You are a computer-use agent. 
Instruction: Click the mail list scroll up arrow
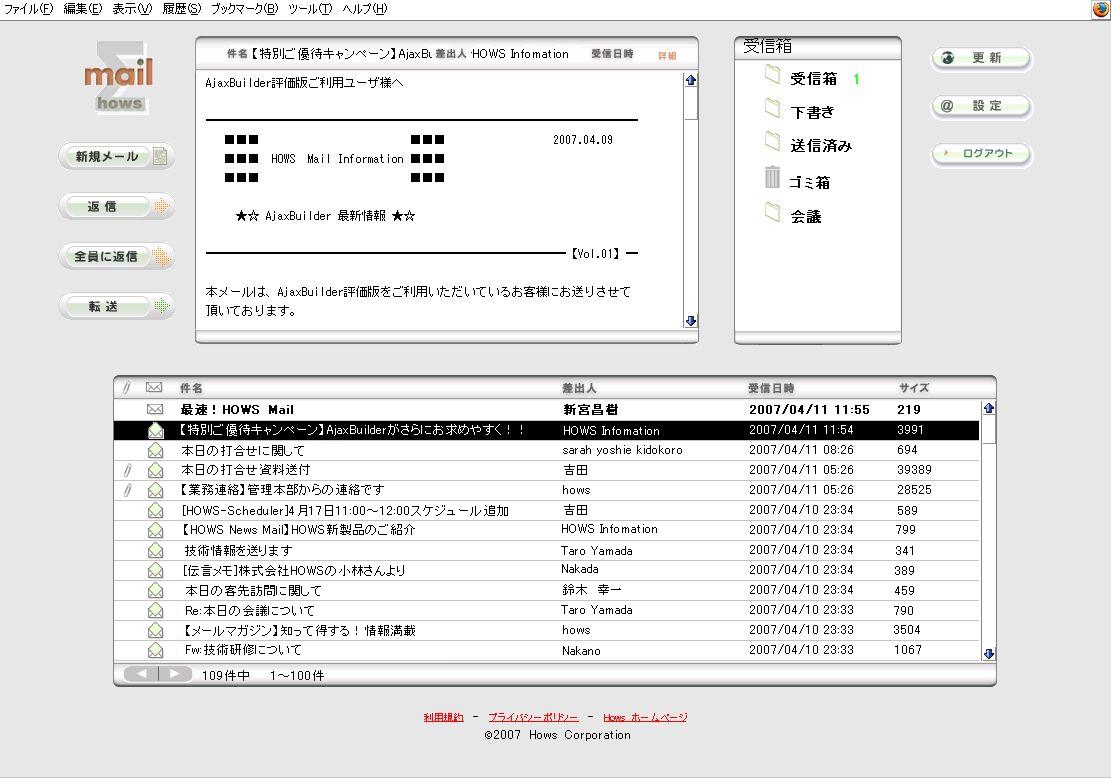(988, 408)
